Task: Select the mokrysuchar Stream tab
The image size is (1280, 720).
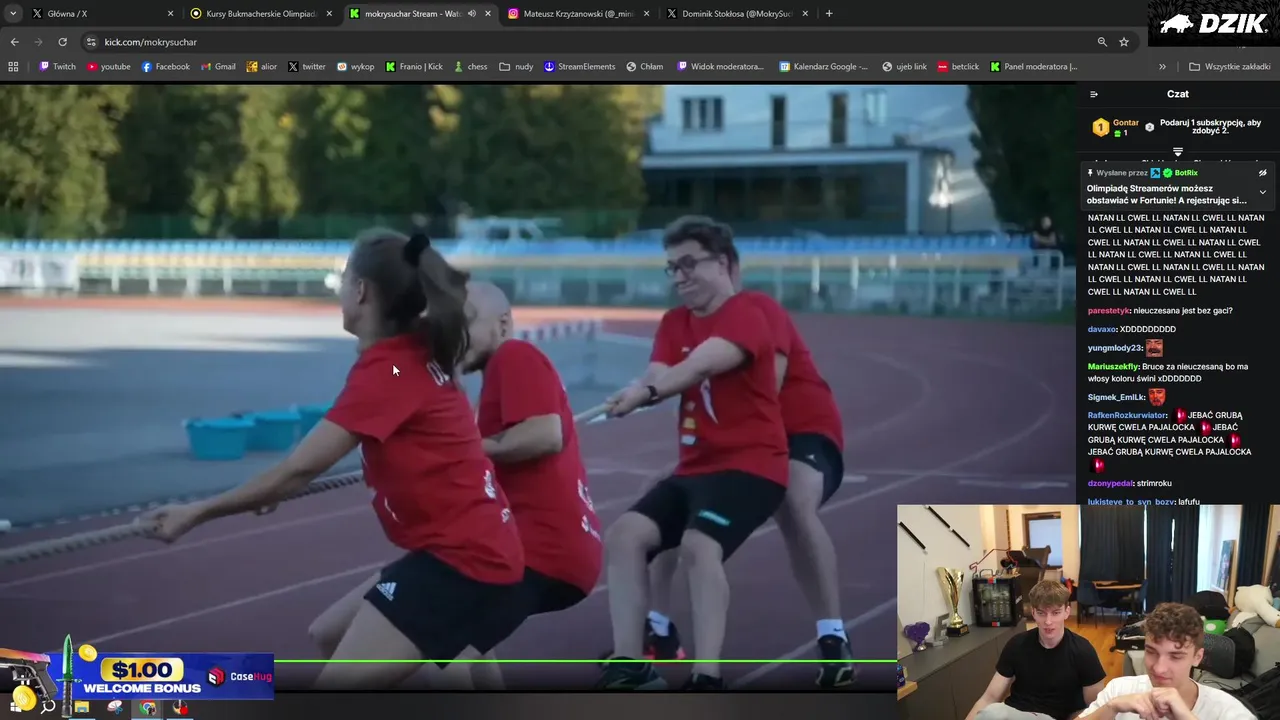Action: tap(420, 14)
